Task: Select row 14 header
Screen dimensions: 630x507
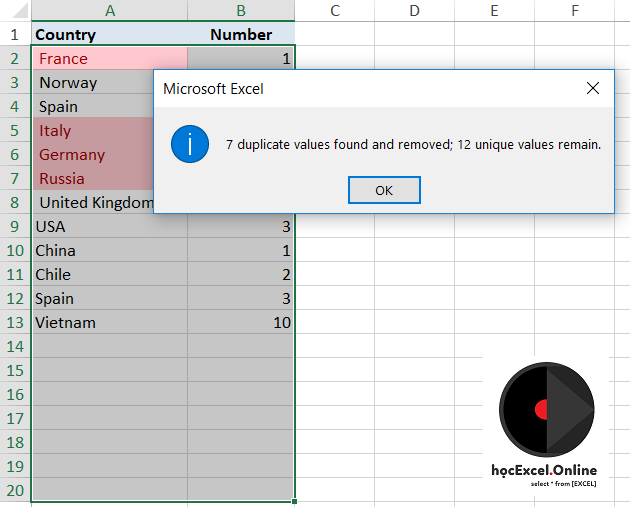Action: pos(15,346)
